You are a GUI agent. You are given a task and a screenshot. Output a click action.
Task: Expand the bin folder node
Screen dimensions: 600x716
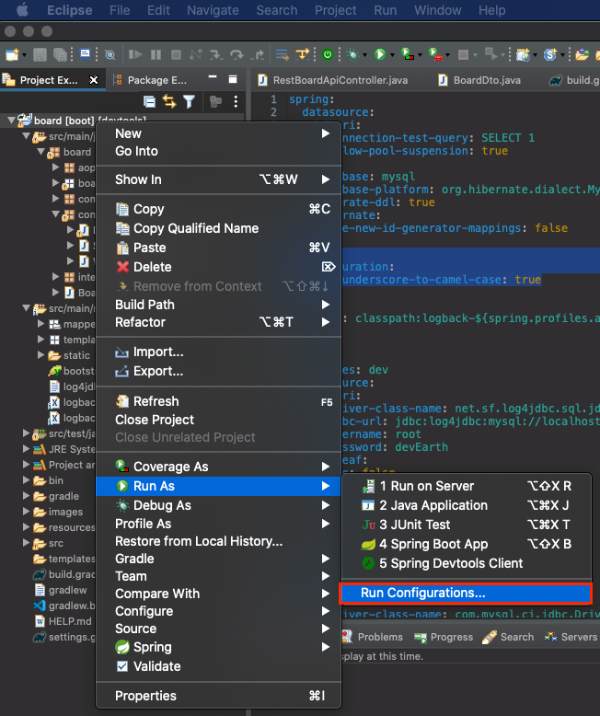point(26,480)
